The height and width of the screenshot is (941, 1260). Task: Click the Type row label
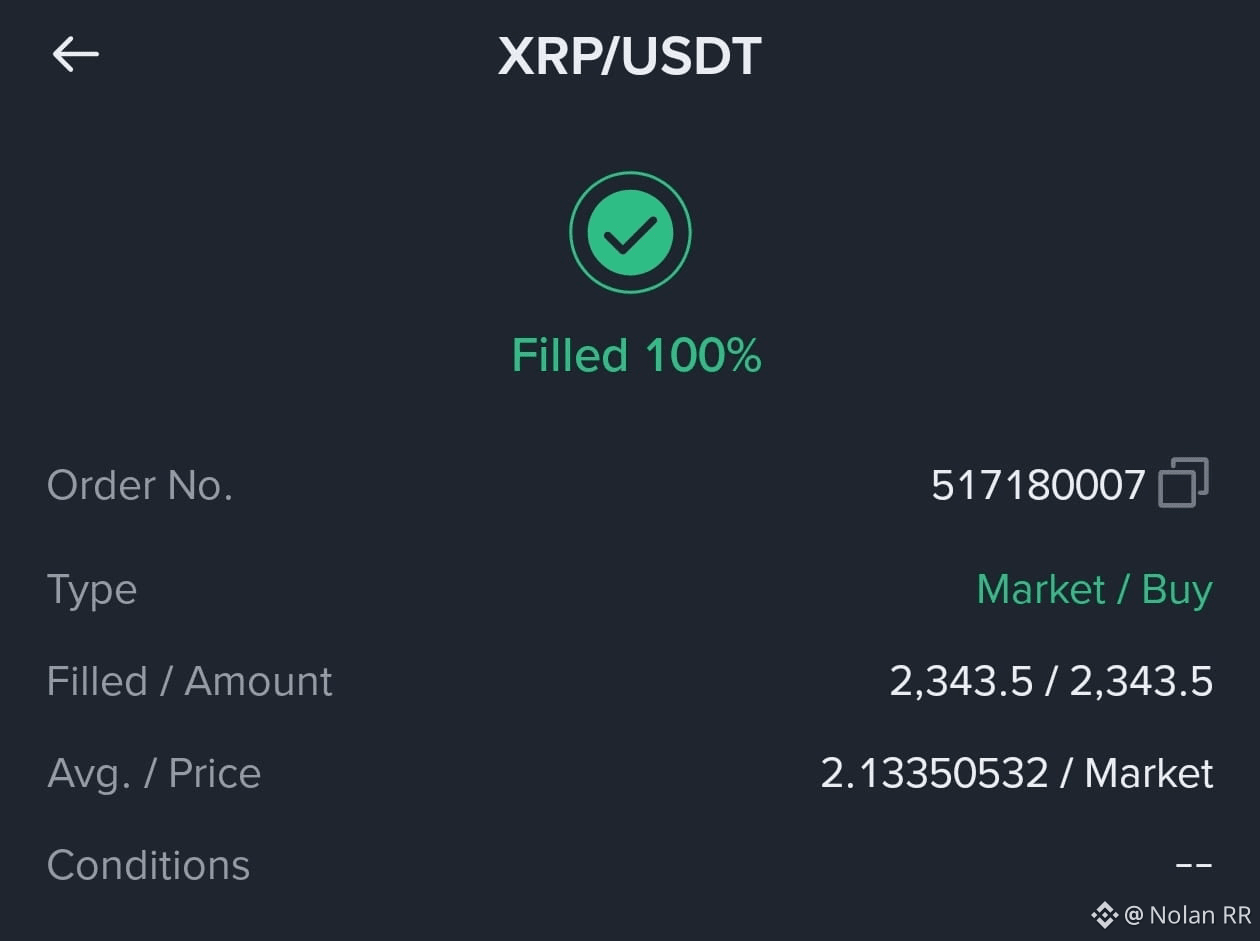pos(91,589)
